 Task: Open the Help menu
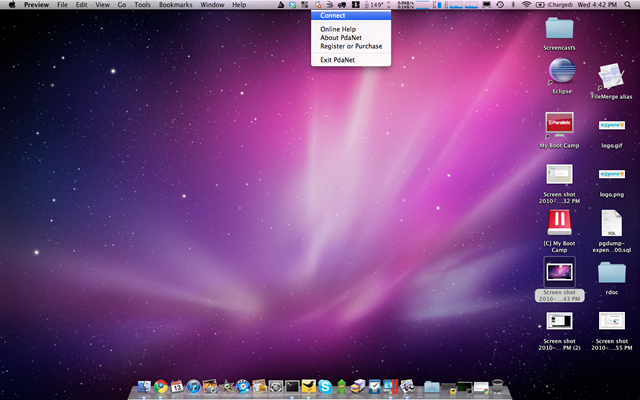coord(239,5)
